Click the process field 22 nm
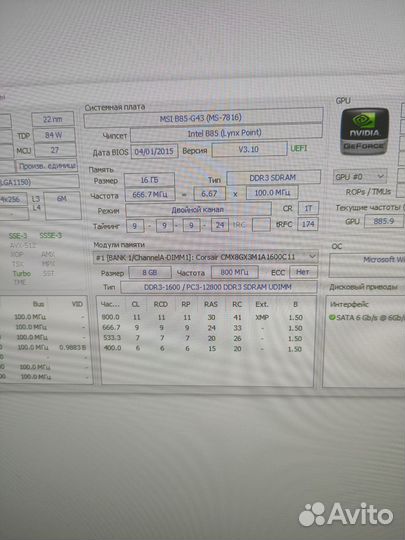The width and height of the screenshot is (405, 540). point(53,120)
